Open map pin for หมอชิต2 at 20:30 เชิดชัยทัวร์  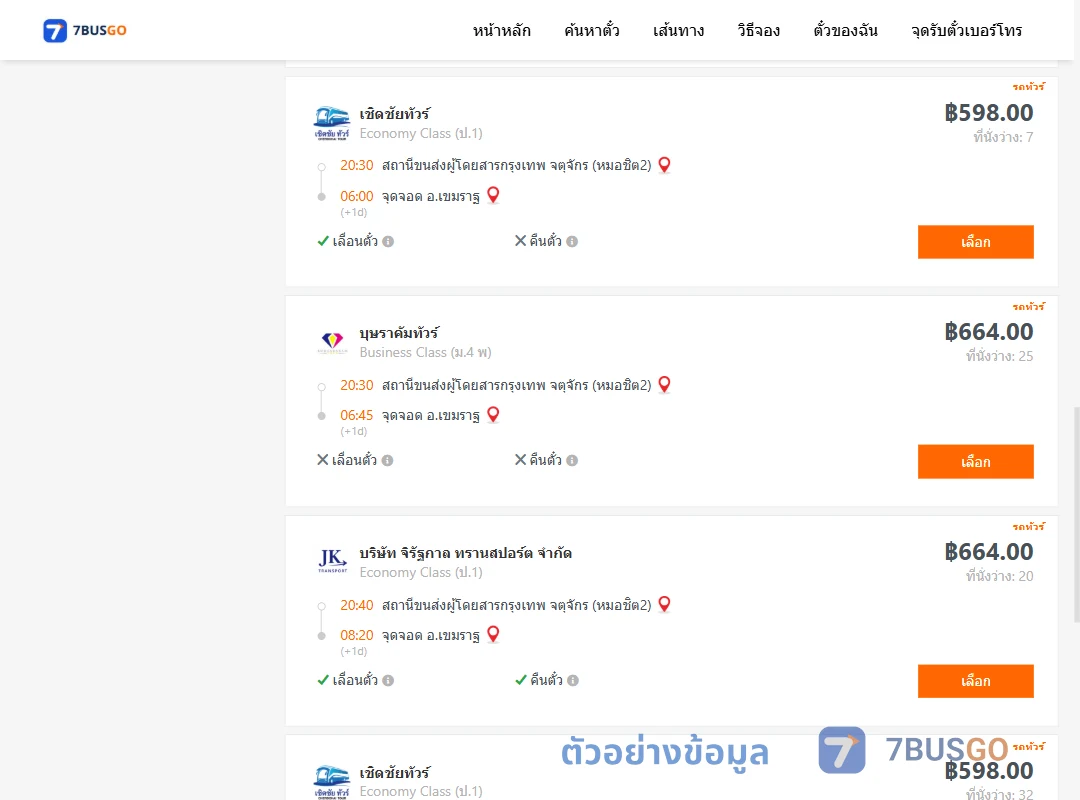tap(664, 165)
